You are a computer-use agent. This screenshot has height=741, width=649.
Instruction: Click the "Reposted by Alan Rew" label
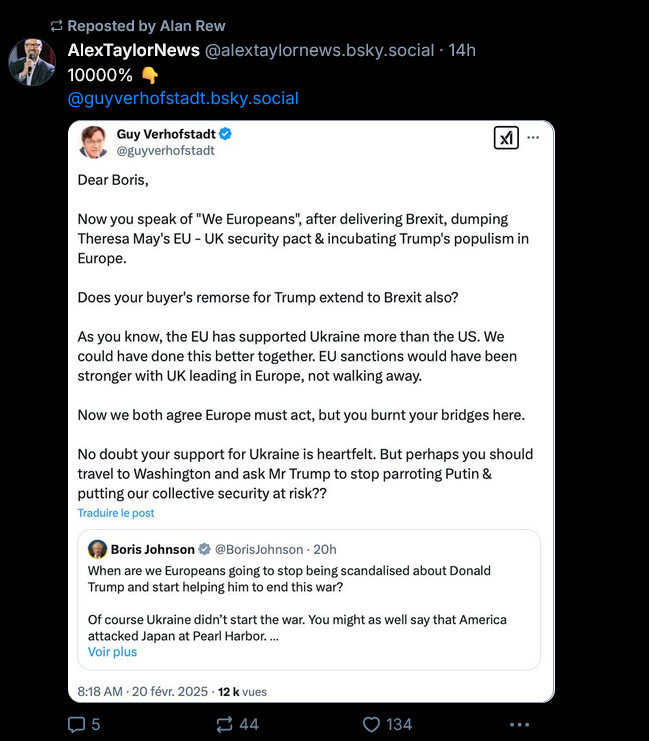146,25
